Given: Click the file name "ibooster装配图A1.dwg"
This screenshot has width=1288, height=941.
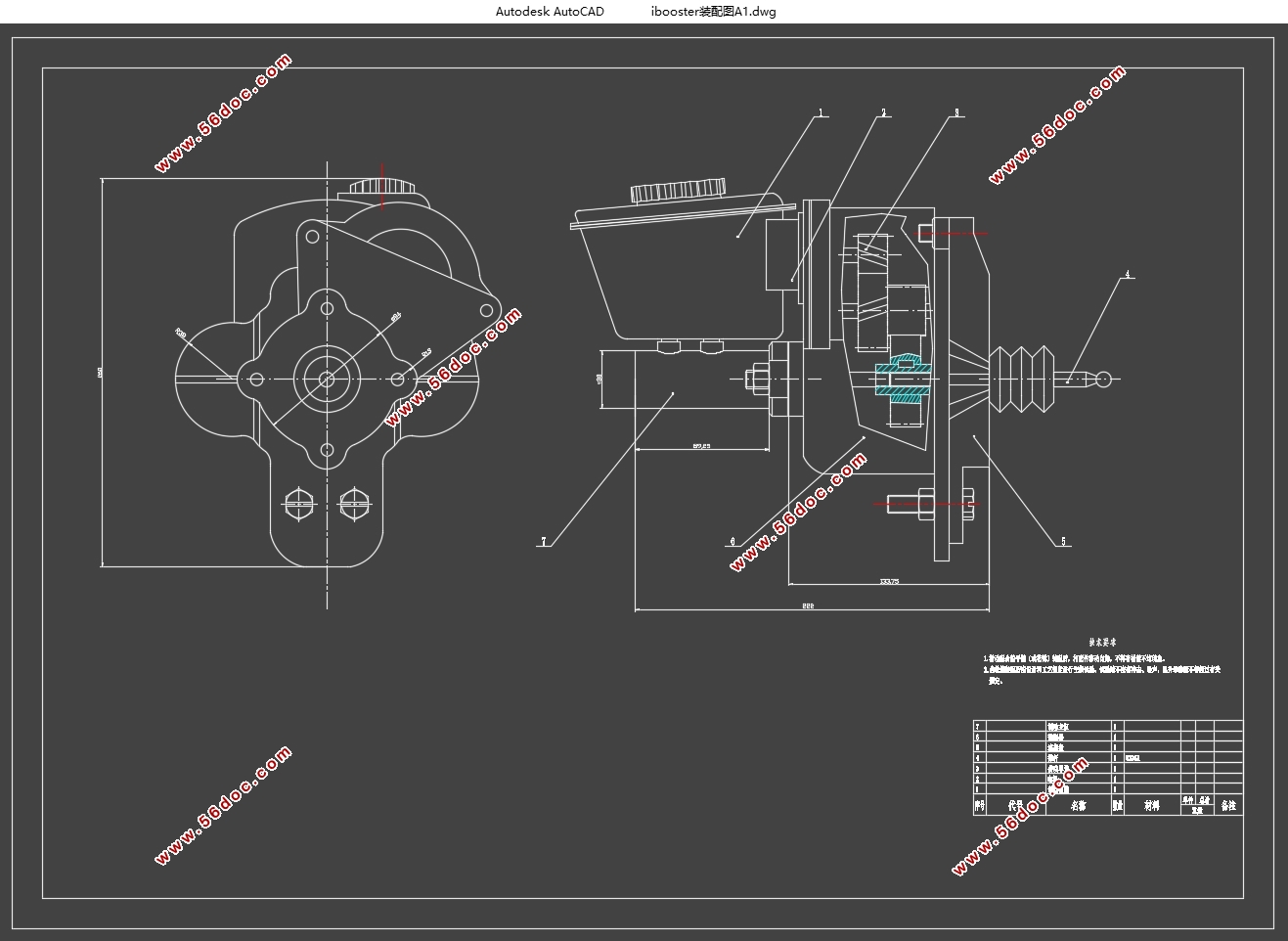Looking at the screenshot, I should (713, 12).
